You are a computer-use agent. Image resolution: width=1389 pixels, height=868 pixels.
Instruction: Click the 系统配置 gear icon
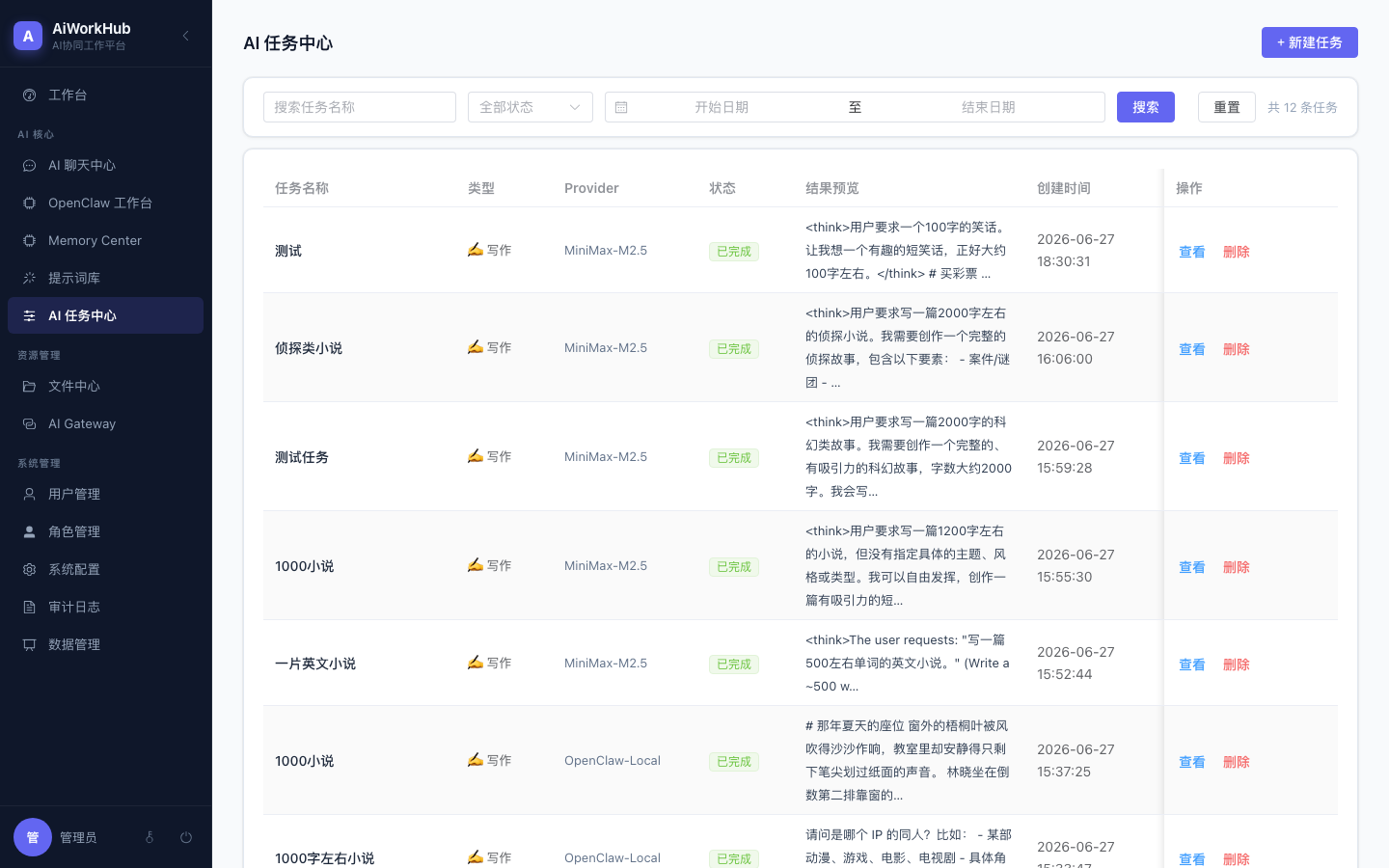click(29, 569)
